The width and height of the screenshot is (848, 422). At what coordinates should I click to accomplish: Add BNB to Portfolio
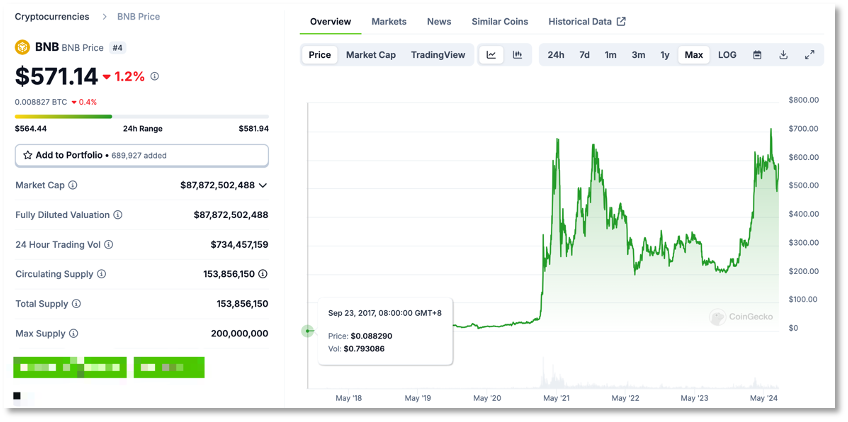click(142, 155)
